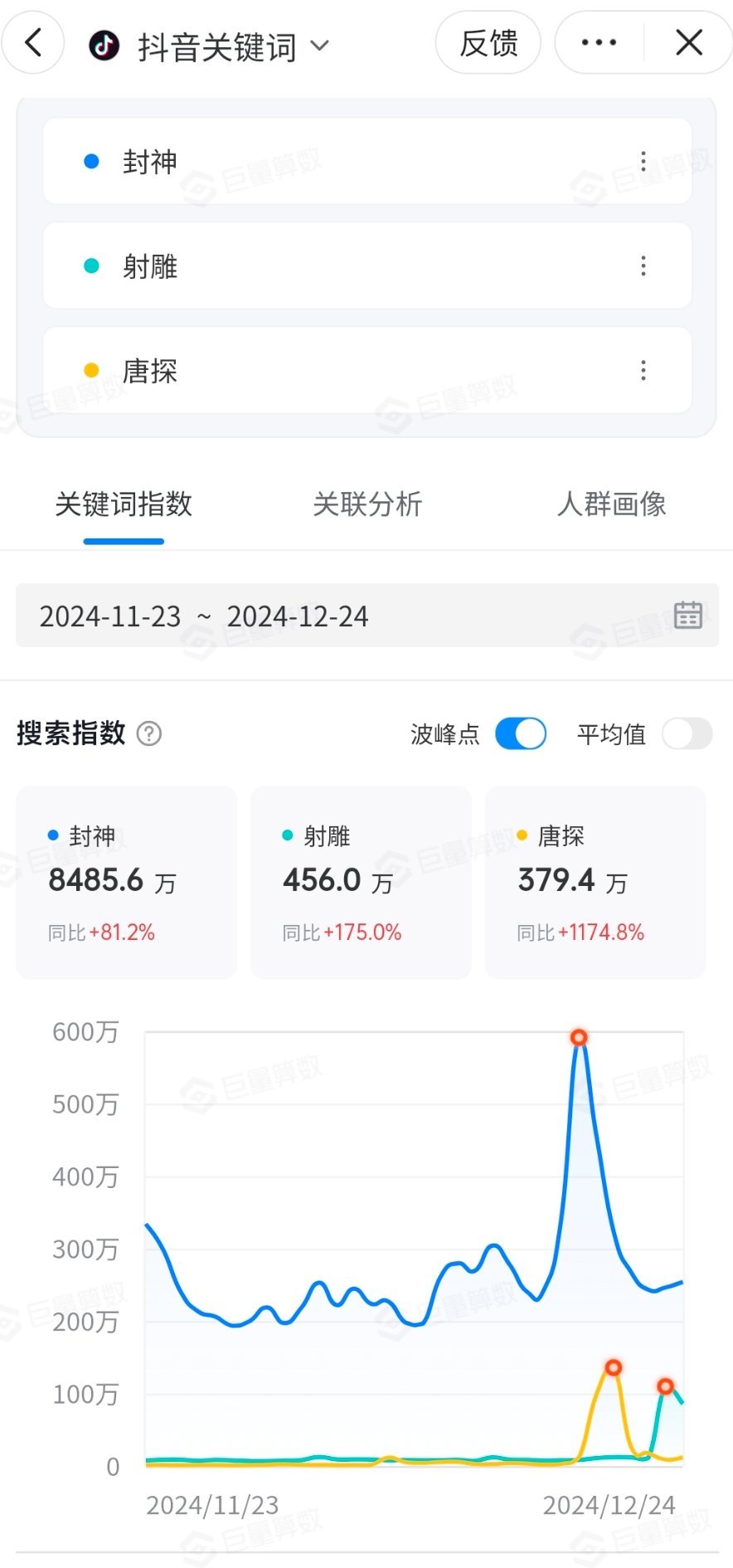Tap the 2024/12/24 axis label
This screenshot has width=733, height=1568.
point(609,1506)
